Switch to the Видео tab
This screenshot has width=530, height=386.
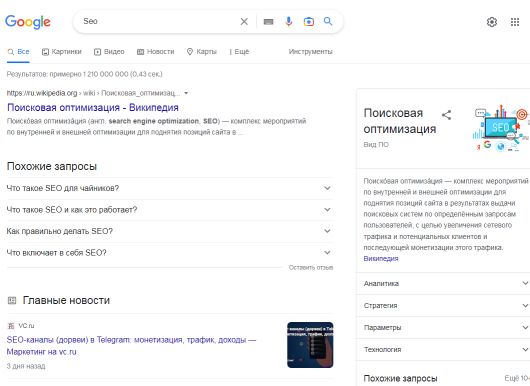[x=109, y=52]
